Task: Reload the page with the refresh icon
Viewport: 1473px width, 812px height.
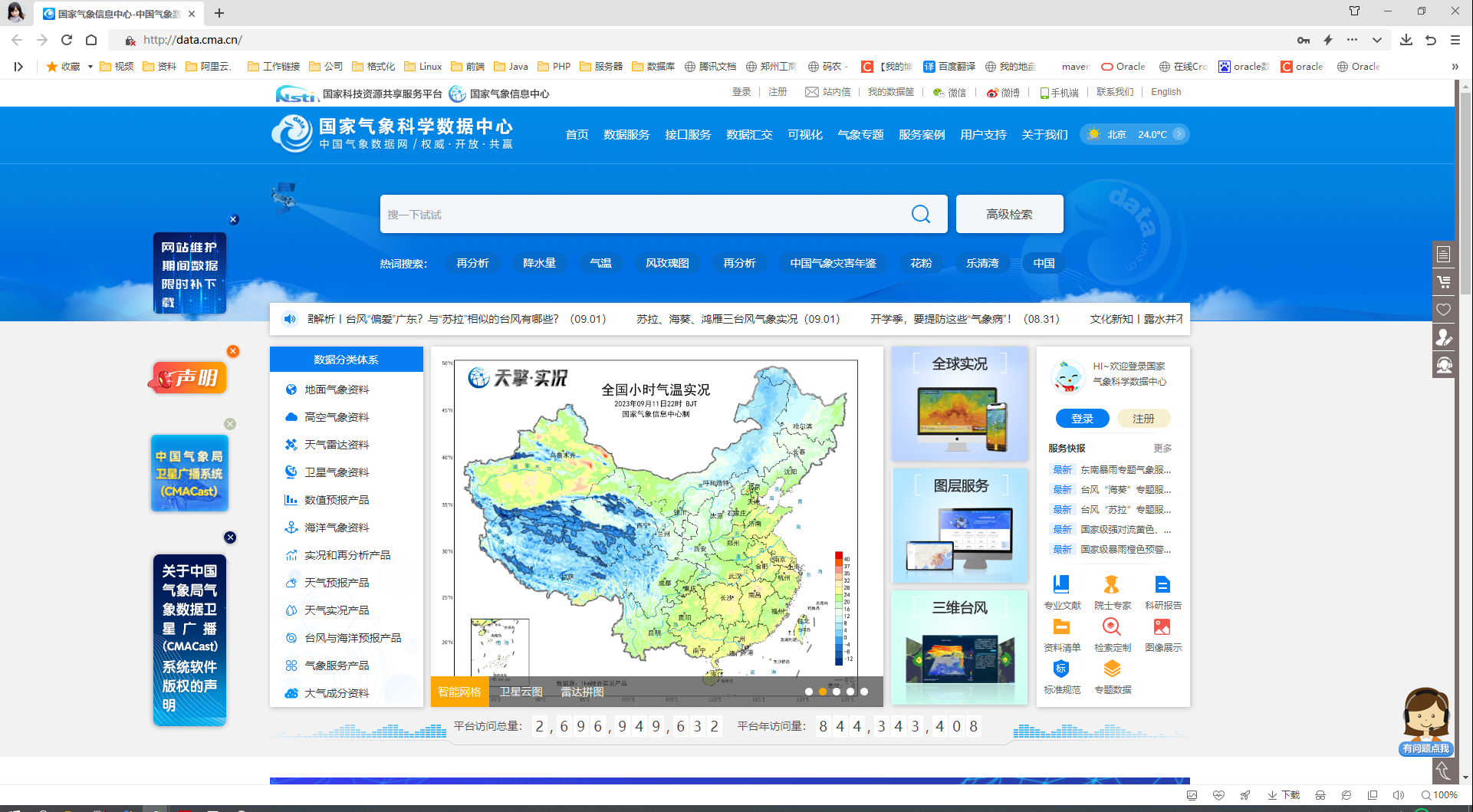Action: click(x=67, y=40)
